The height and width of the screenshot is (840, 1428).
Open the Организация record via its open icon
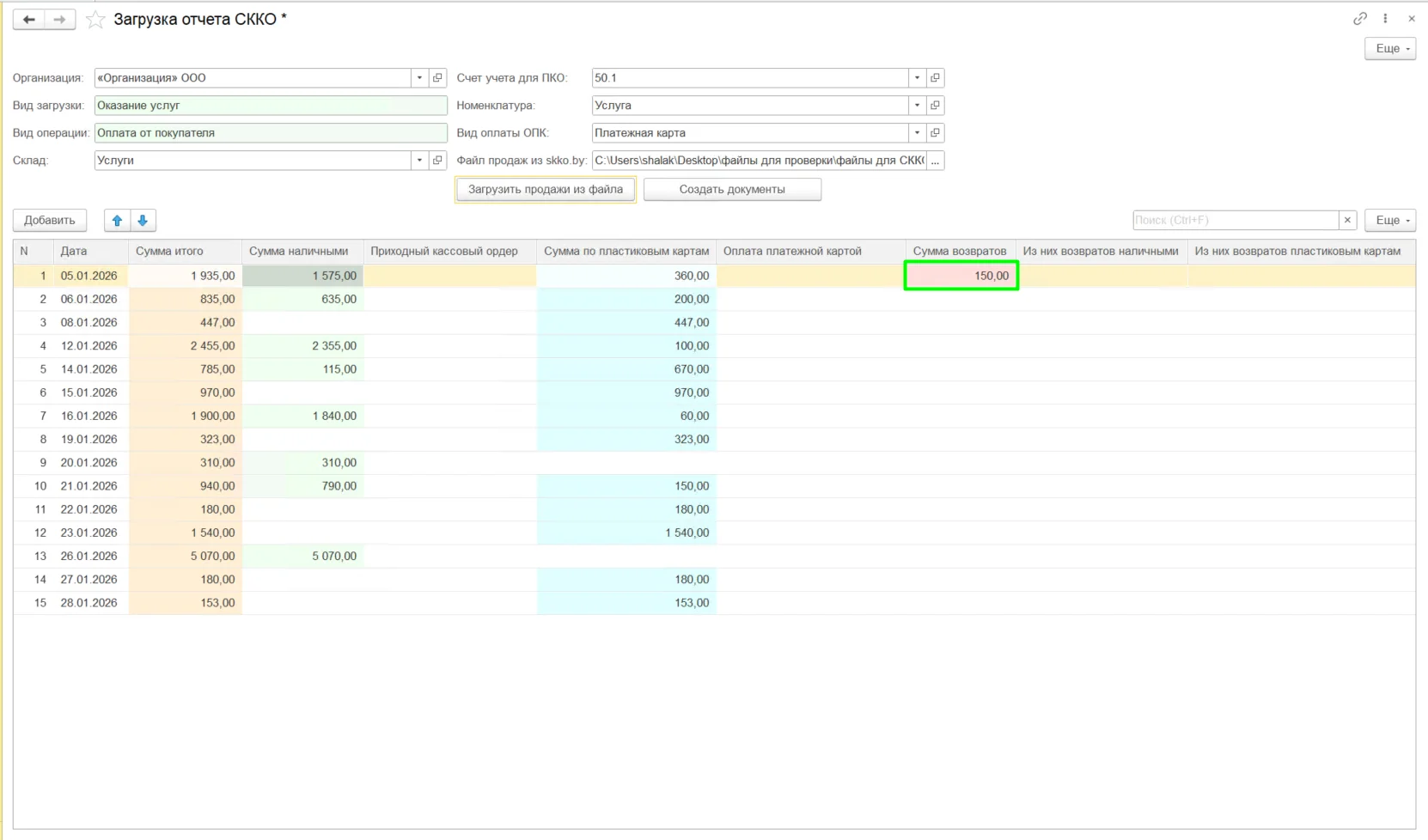(x=437, y=78)
